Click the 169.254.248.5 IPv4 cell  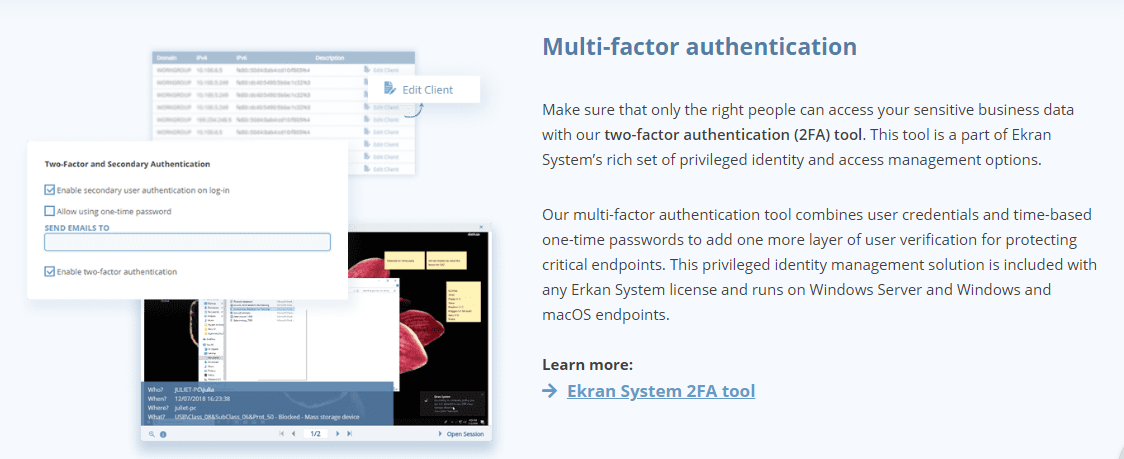(213, 120)
